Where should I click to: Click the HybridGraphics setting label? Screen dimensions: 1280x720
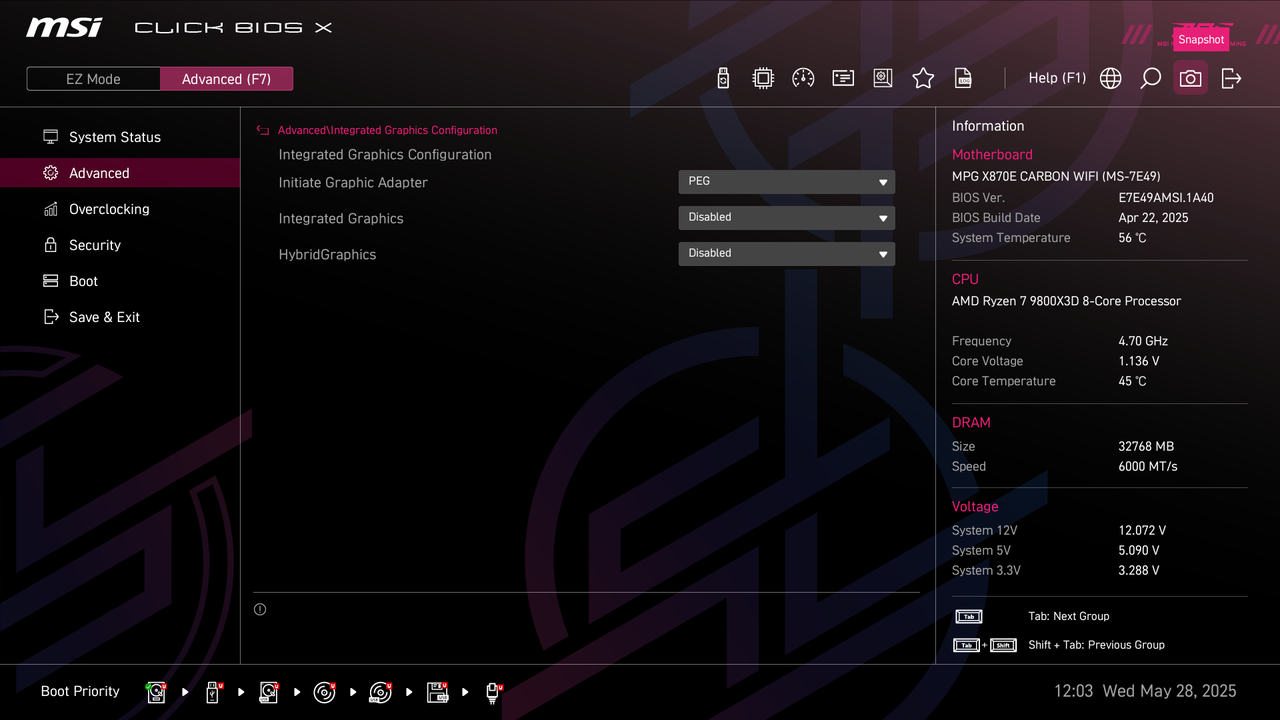click(x=327, y=254)
